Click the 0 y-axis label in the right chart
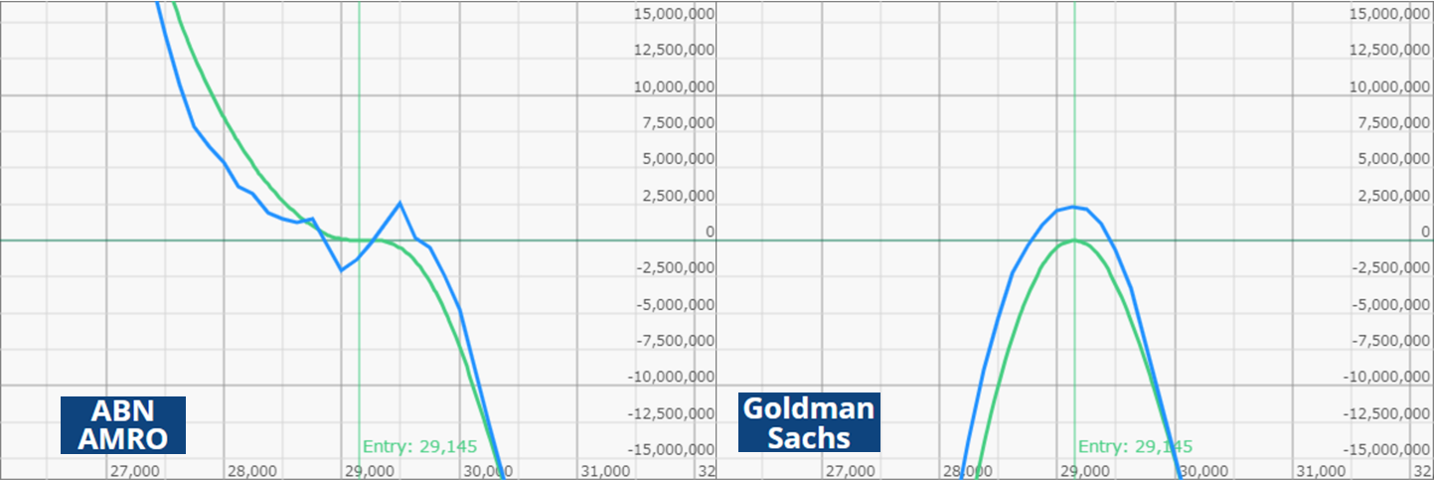 1426,231
